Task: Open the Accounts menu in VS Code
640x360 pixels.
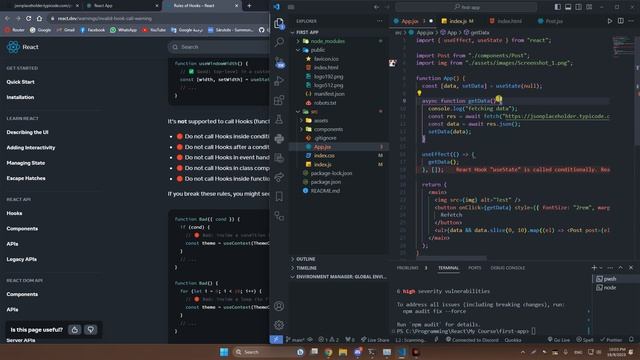Action: 279,306
